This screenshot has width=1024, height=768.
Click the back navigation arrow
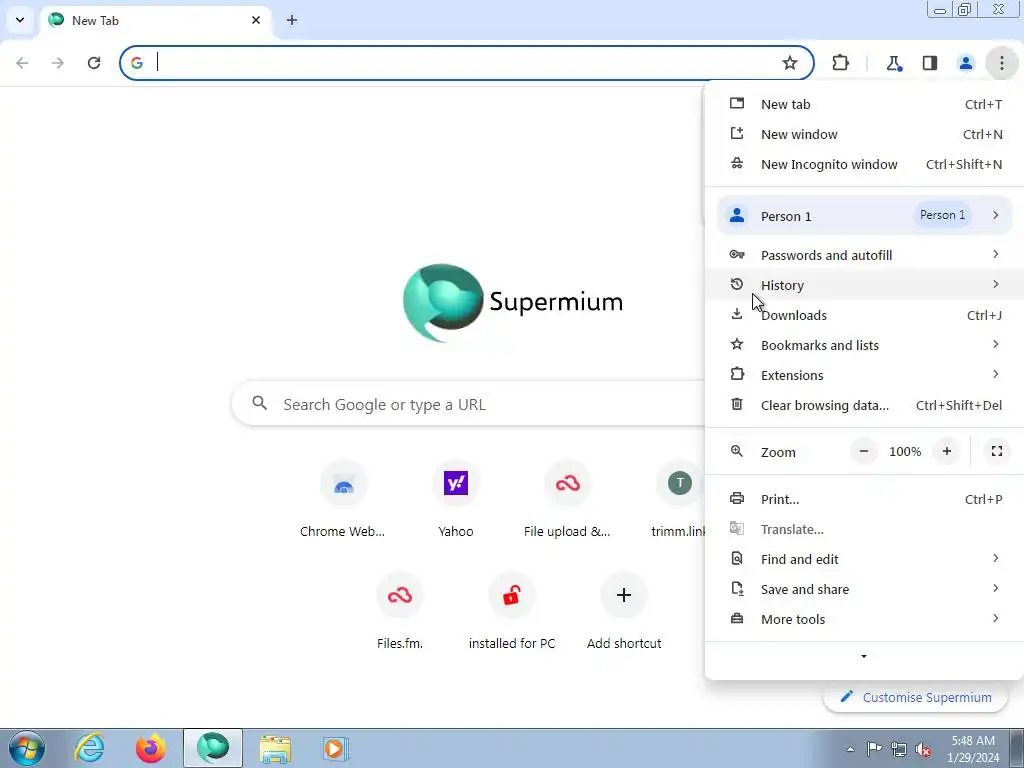(x=22, y=63)
